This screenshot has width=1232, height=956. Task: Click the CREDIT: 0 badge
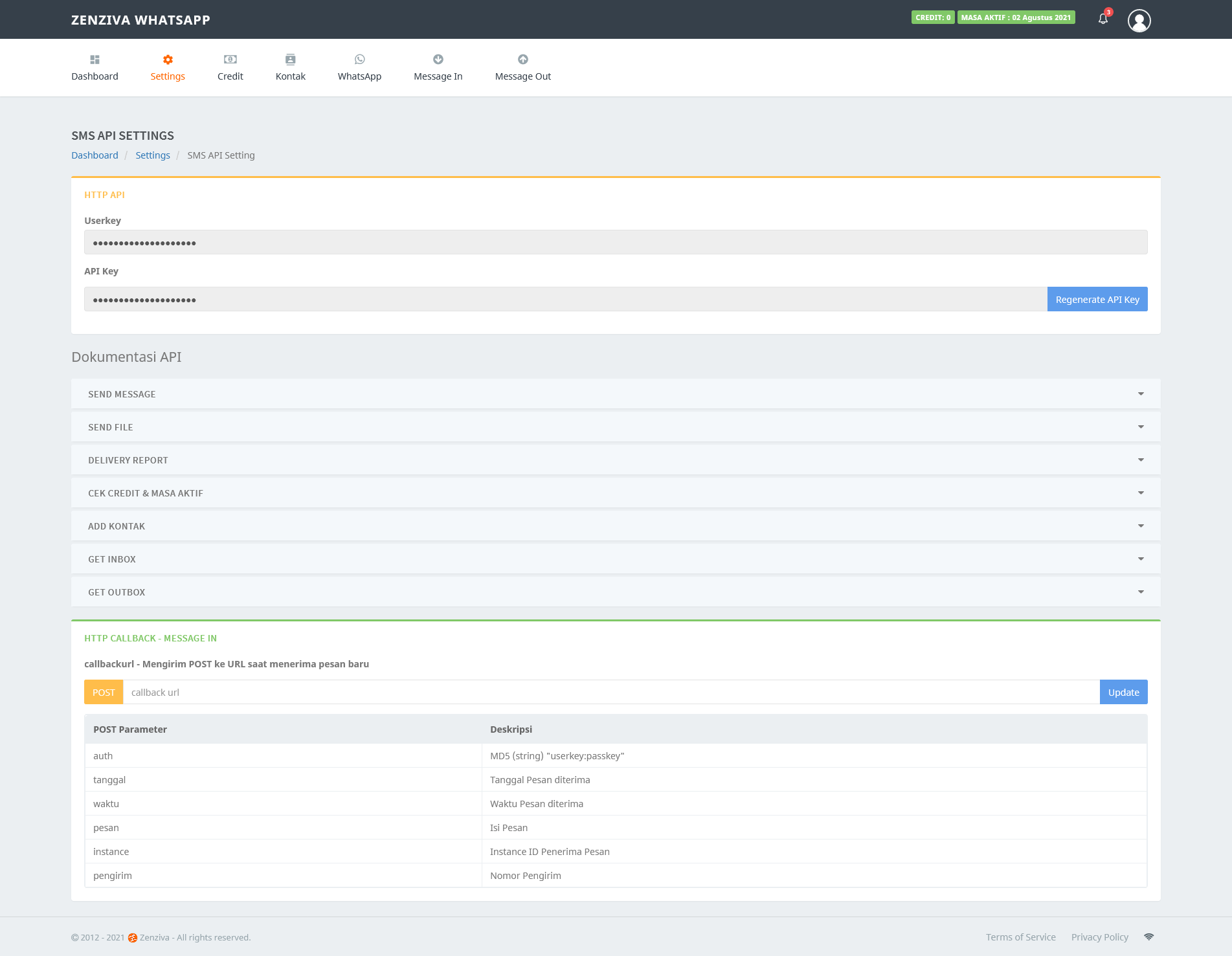pos(933,17)
